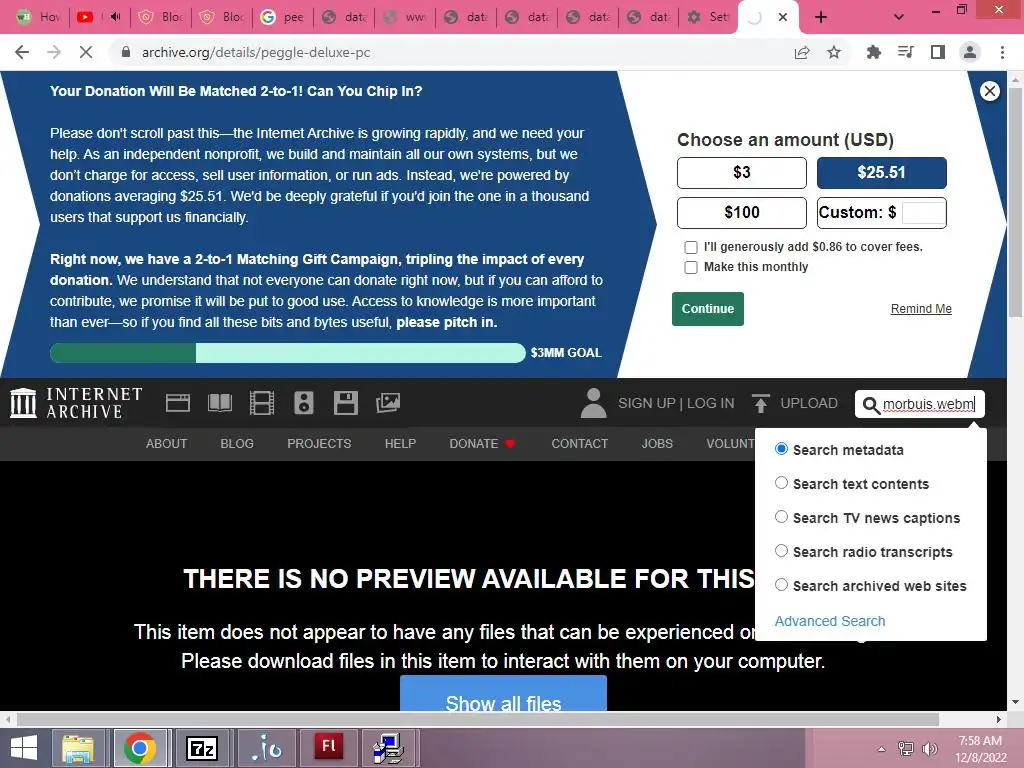Click the user avatar icon
Screen dimensions: 1024x768
[593, 403]
